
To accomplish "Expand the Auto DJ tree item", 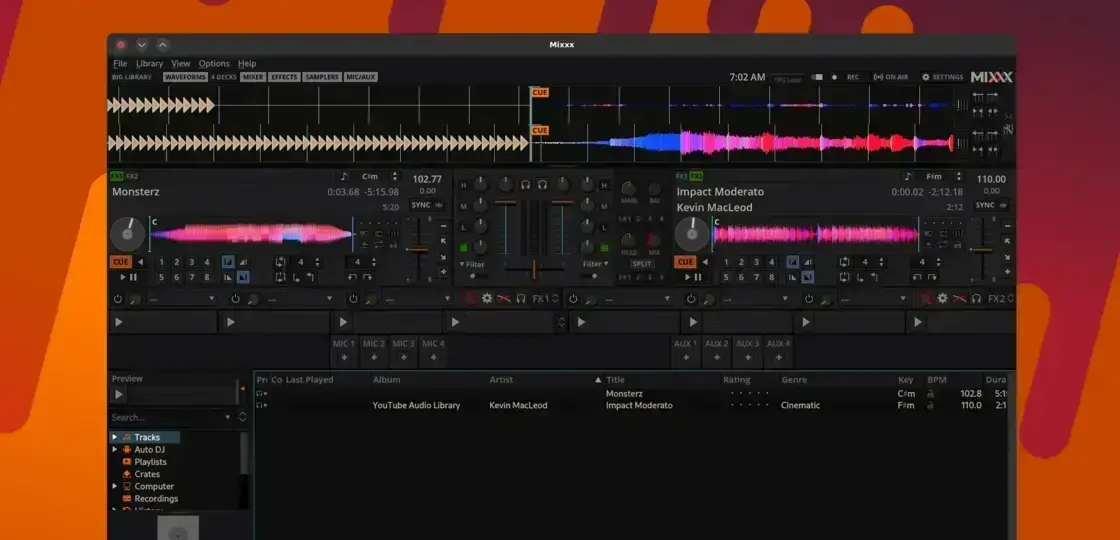I will (114, 449).
